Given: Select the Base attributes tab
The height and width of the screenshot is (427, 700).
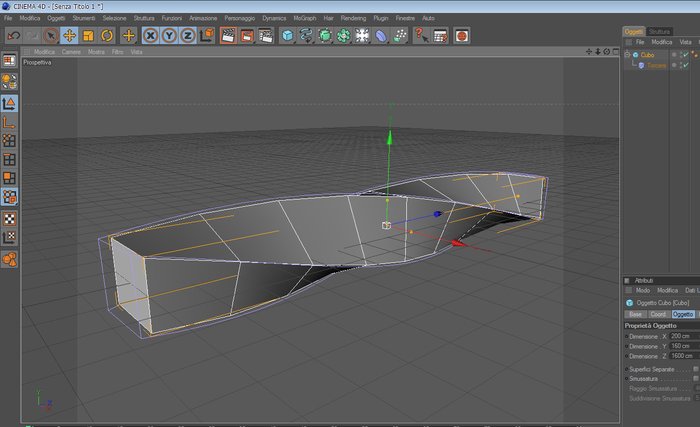Looking at the screenshot, I should (x=636, y=314).
